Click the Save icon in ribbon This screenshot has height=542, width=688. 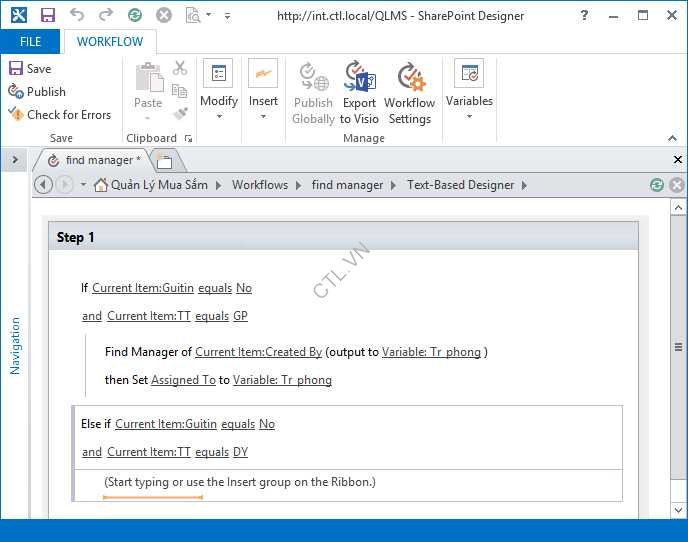click(x=30, y=68)
